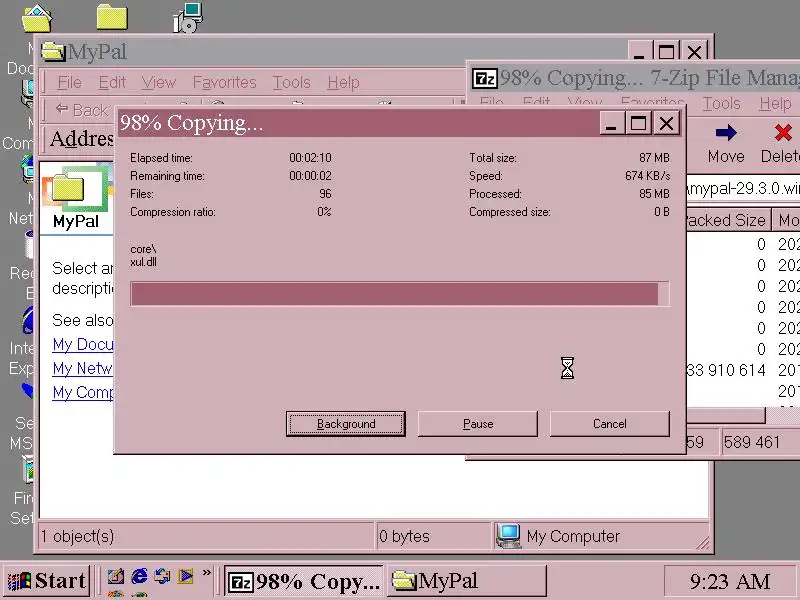800x600 pixels.
Task: Open Favorites menu in MyPal Explorer window
Action: pos(224,82)
